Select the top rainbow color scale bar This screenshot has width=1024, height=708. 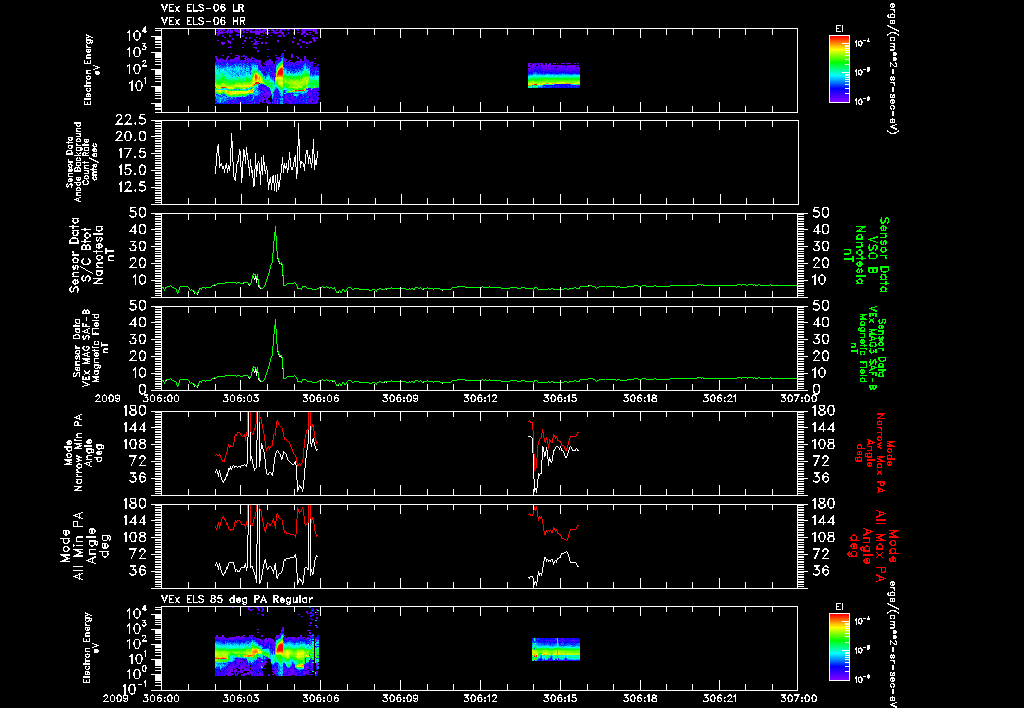coord(839,69)
